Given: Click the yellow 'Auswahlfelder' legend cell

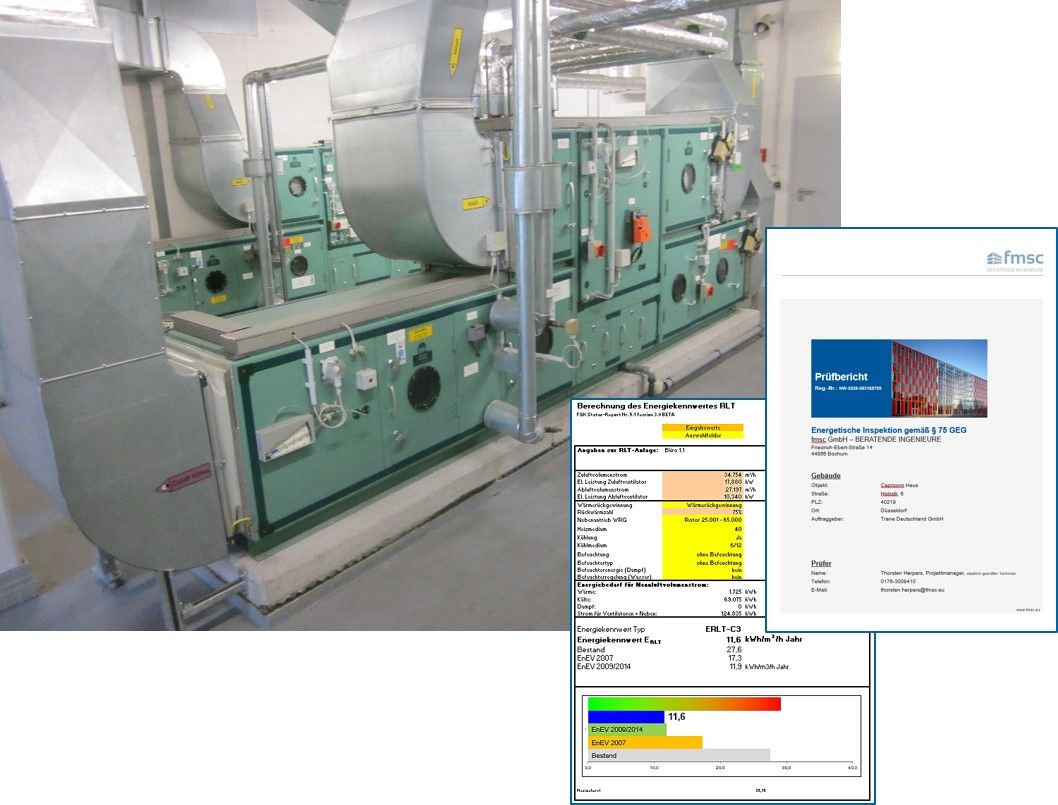Looking at the screenshot, I should click(x=702, y=435).
